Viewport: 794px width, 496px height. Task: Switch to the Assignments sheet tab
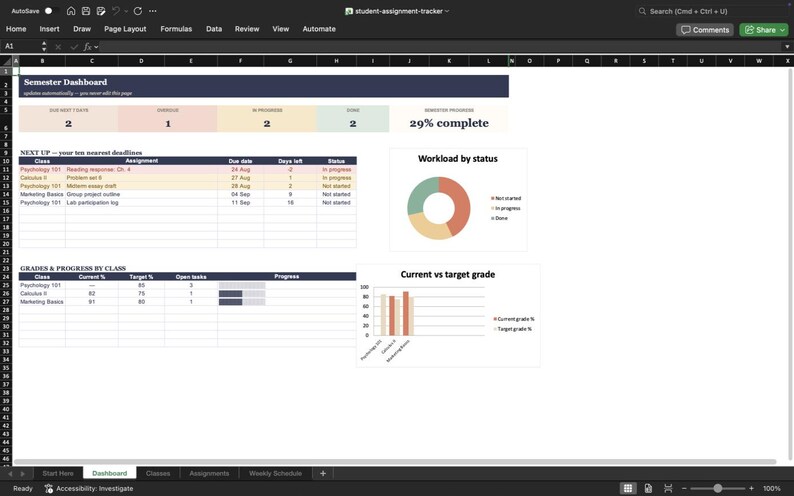point(209,474)
